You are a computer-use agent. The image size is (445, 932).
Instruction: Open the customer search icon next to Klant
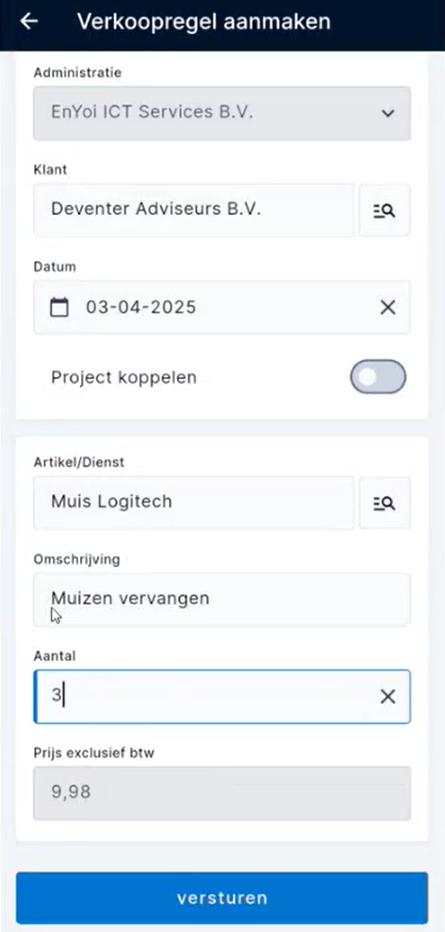click(384, 210)
